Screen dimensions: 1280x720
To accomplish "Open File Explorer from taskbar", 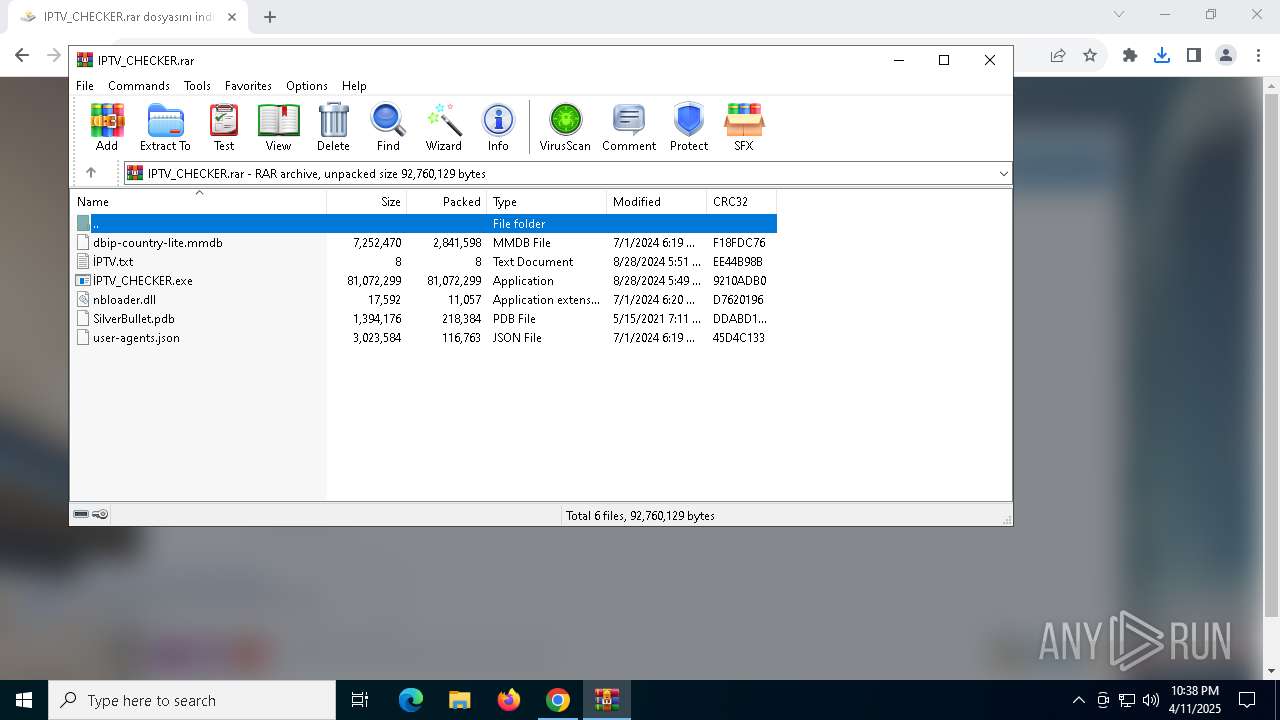I will click(x=459, y=700).
